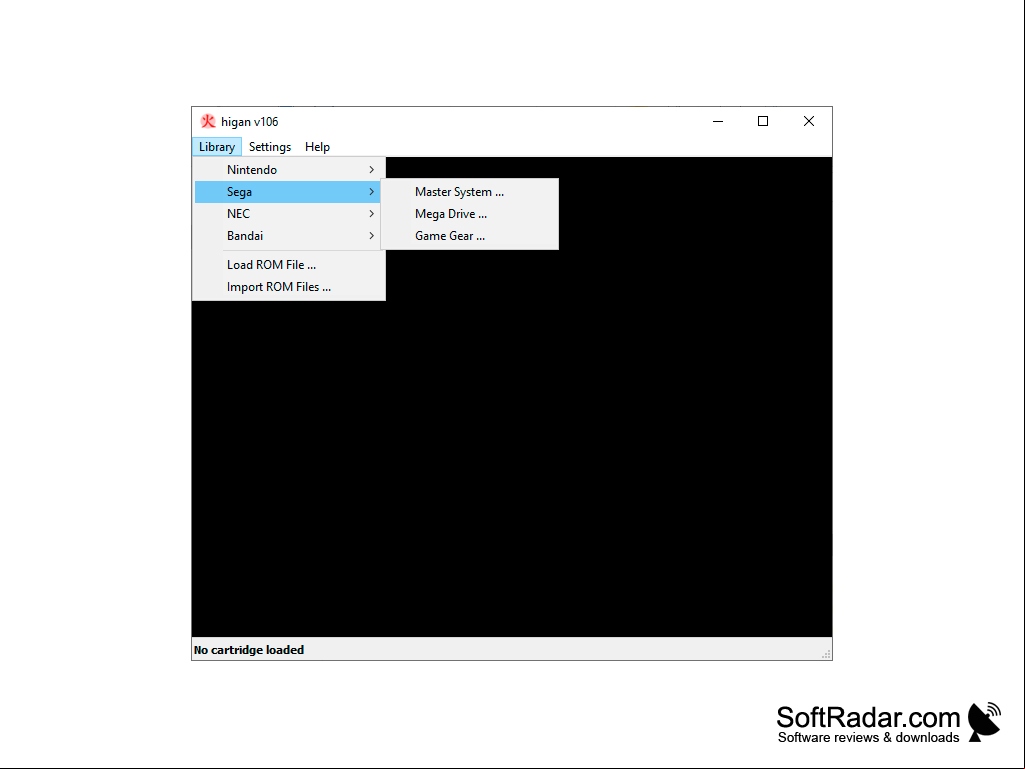This screenshot has width=1025, height=769.
Task: Choose Import ROM Files option
Action: click(288, 287)
